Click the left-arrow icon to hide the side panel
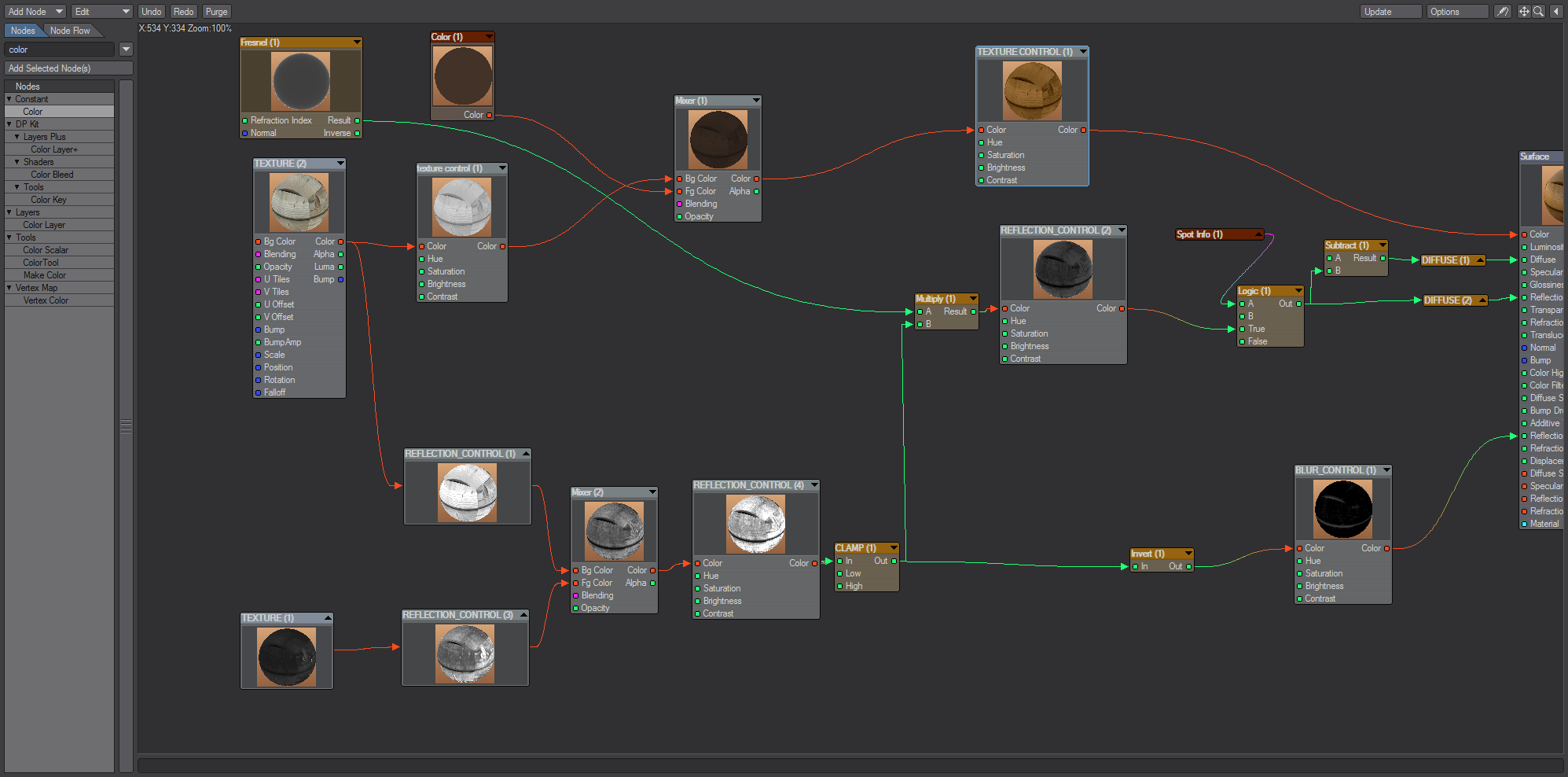The image size is (1568, 777). (x=1556, y=12)
